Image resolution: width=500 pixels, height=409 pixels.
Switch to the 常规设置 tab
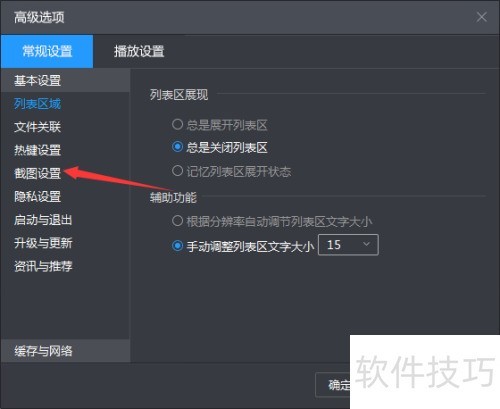coord(47,51)
